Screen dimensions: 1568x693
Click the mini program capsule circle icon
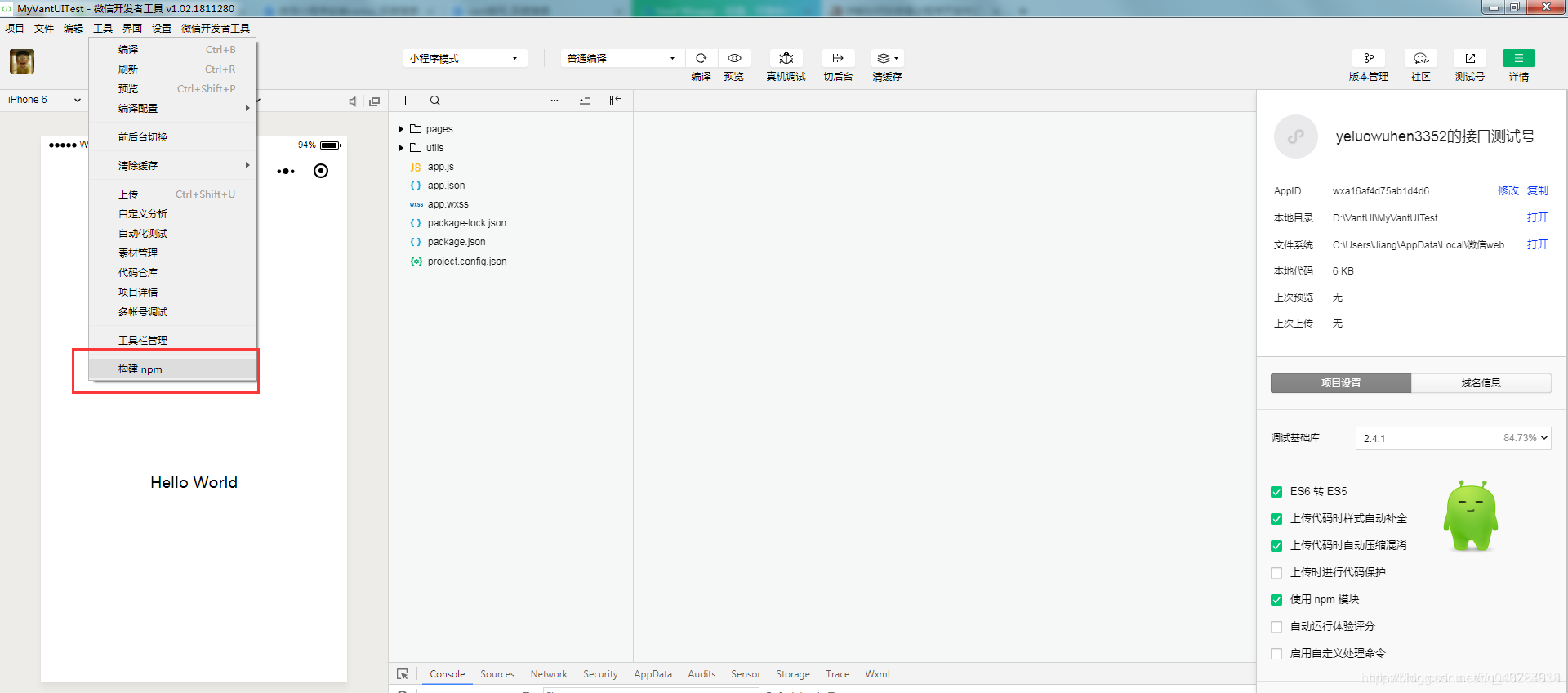[x=321, y=171]
